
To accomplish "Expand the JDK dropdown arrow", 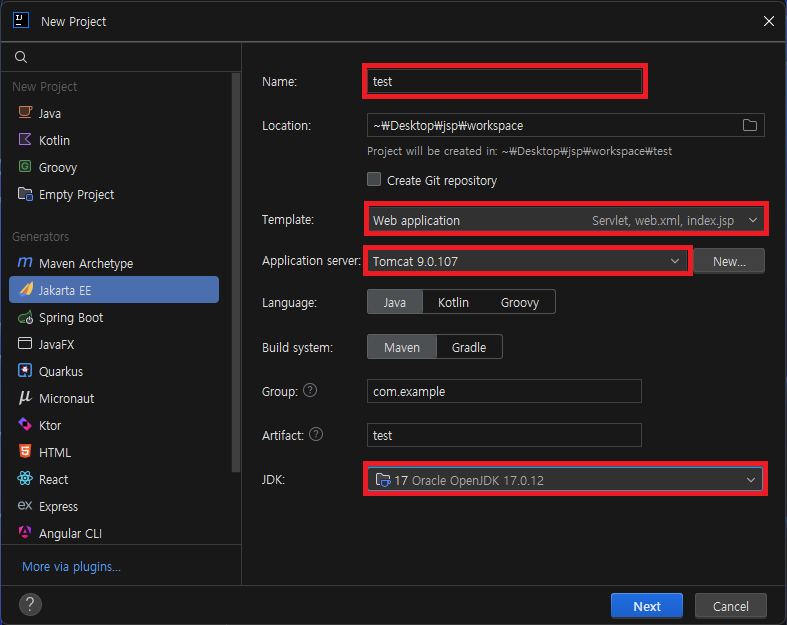I will (x=751, y=480).
